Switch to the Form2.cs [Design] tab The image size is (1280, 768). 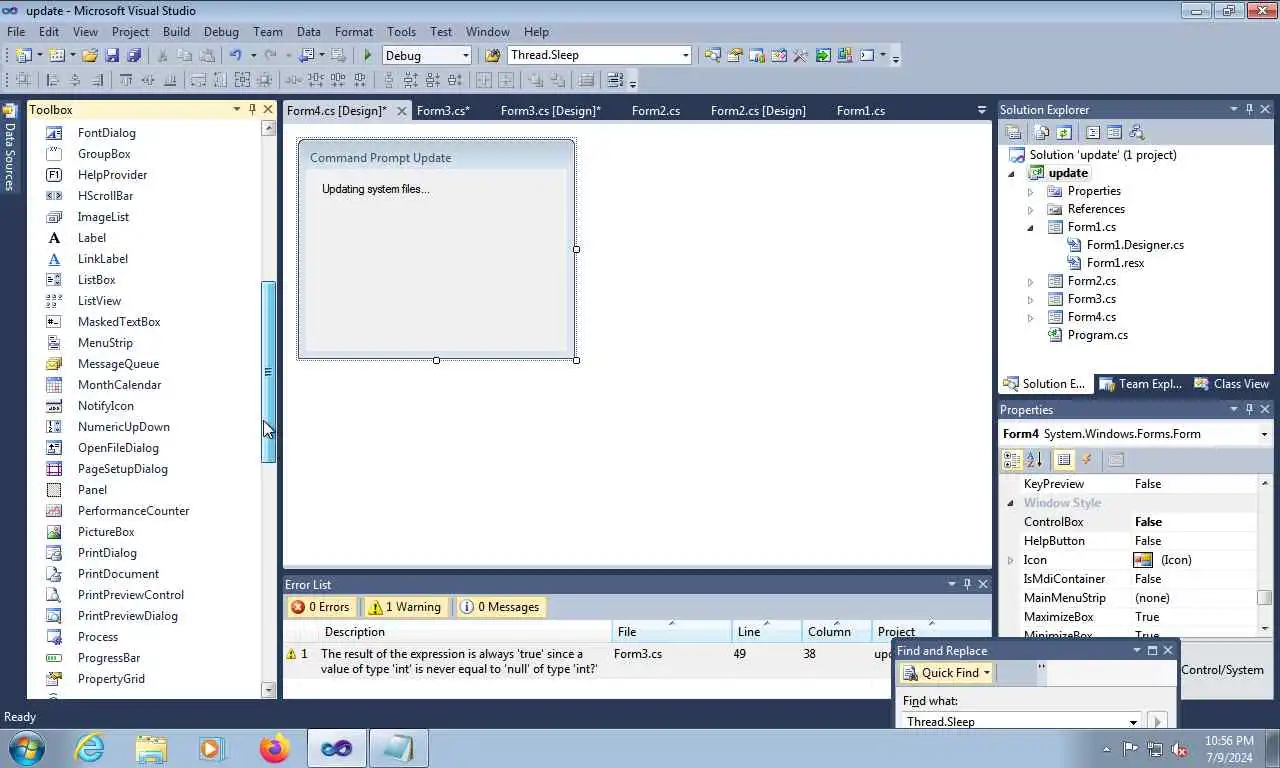click(x=758, y=111)
